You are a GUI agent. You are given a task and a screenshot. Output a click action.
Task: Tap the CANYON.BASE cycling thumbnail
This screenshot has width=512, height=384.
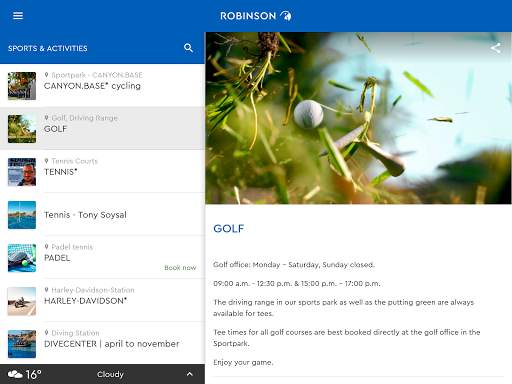[22, 86]
